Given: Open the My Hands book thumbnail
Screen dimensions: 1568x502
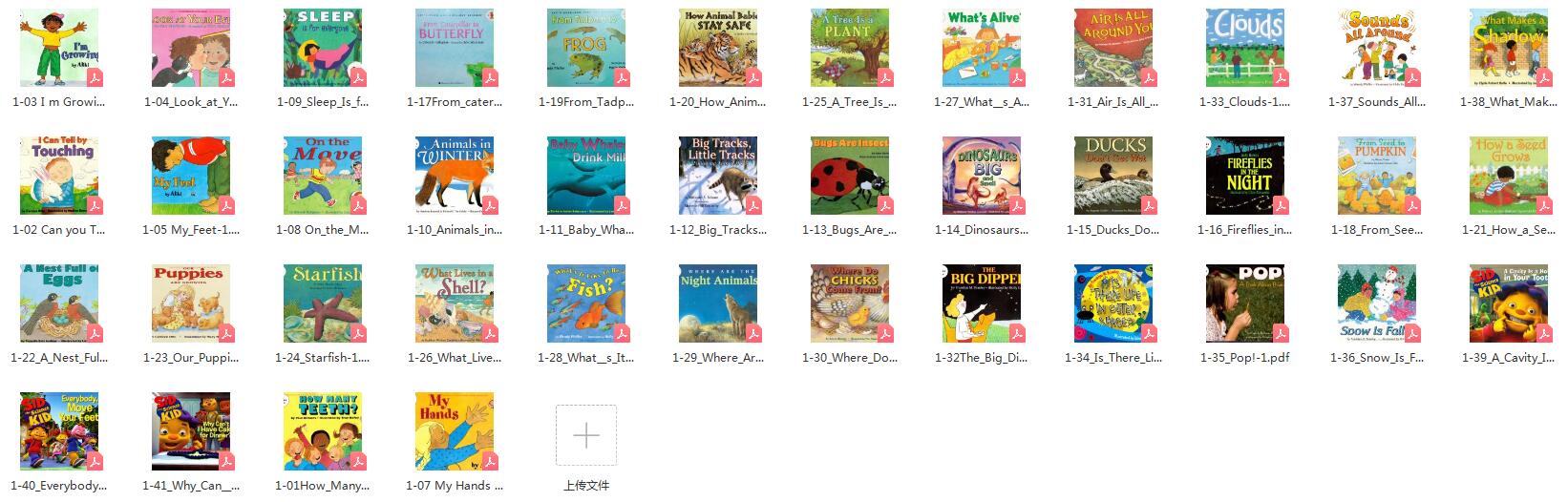Looking at the screenshot, I should (x=455, y=431).
